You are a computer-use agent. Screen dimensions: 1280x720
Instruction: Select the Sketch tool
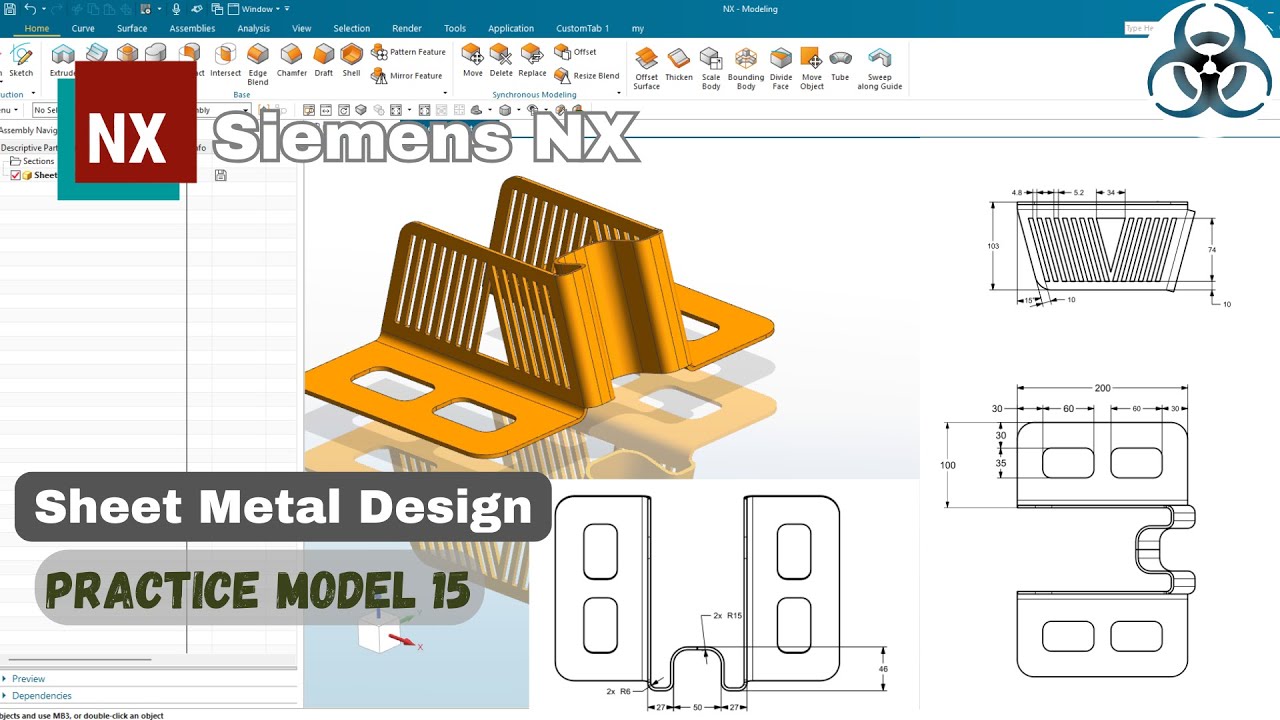(21, 61)
